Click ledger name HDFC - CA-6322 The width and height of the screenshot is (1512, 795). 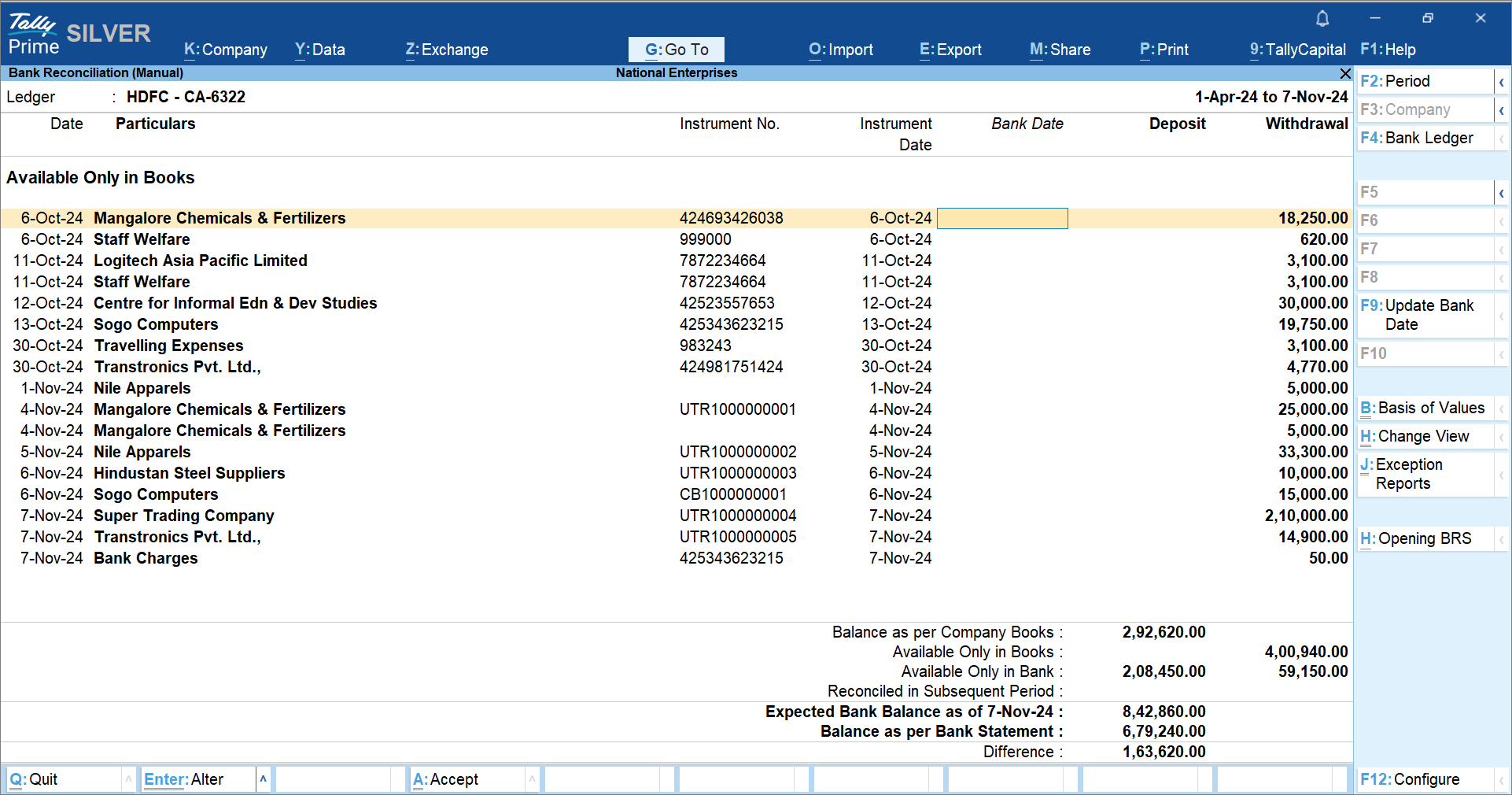(x=186, y=97)
